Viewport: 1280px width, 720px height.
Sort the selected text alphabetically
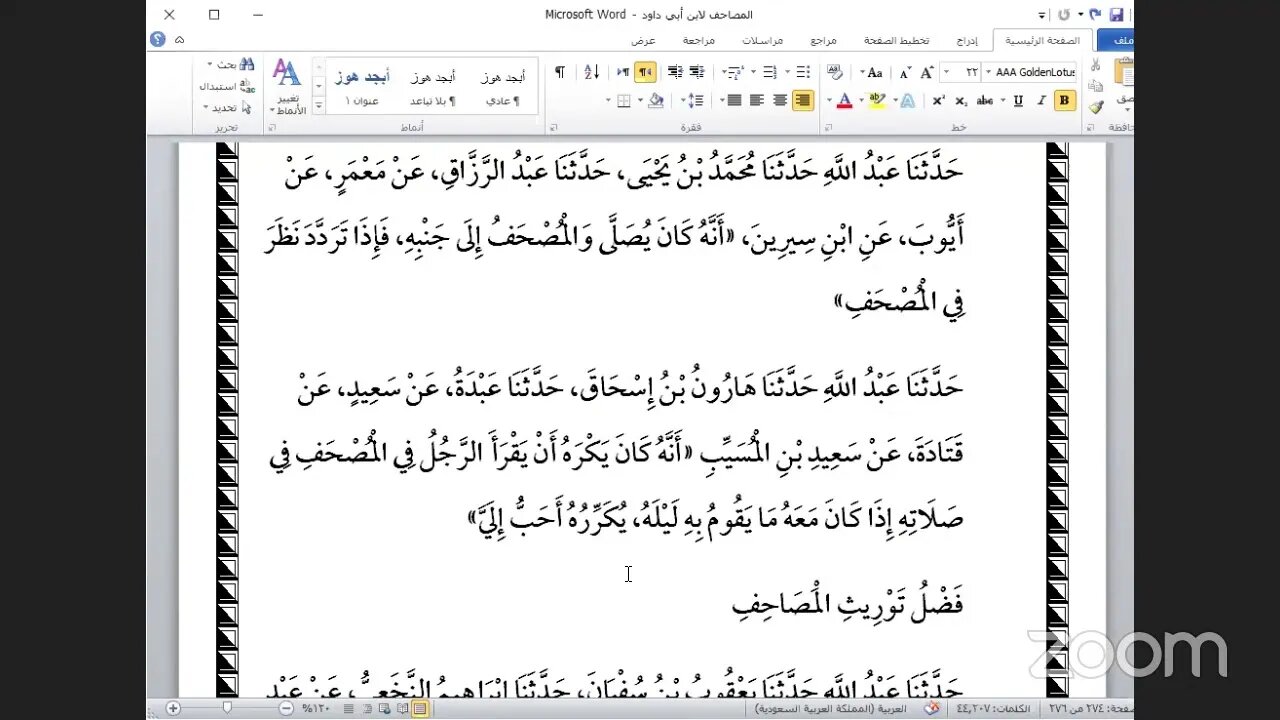[x=592, y=72]
